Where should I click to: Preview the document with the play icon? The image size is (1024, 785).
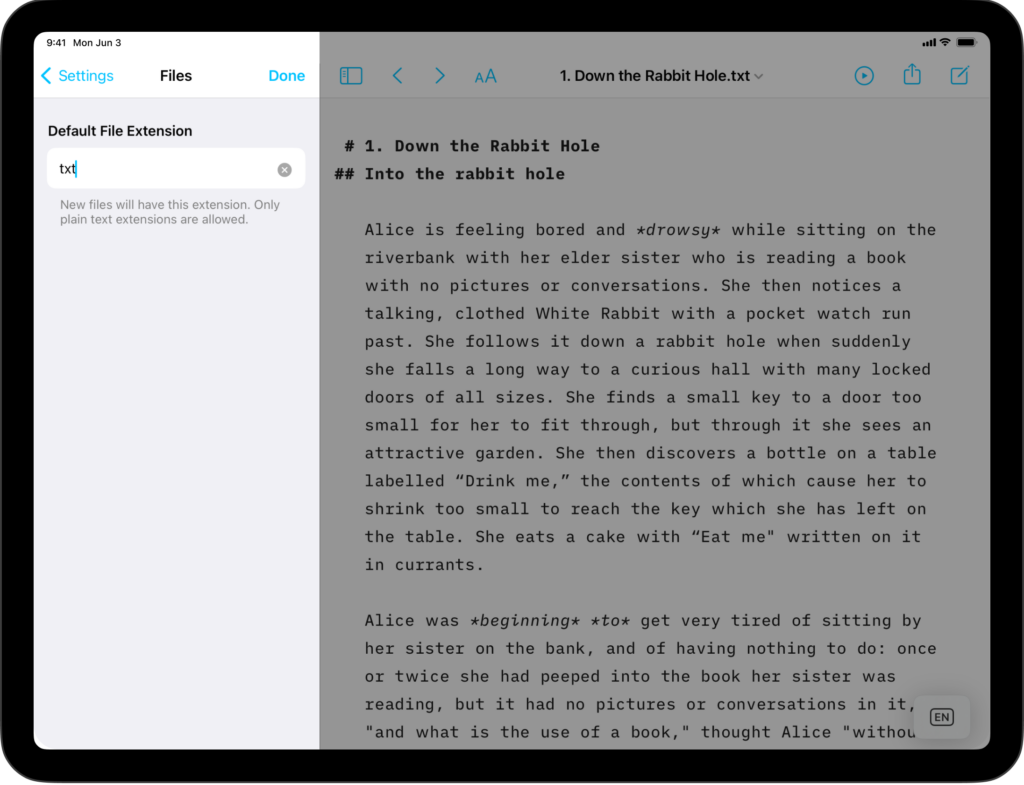tap(863, 75)
